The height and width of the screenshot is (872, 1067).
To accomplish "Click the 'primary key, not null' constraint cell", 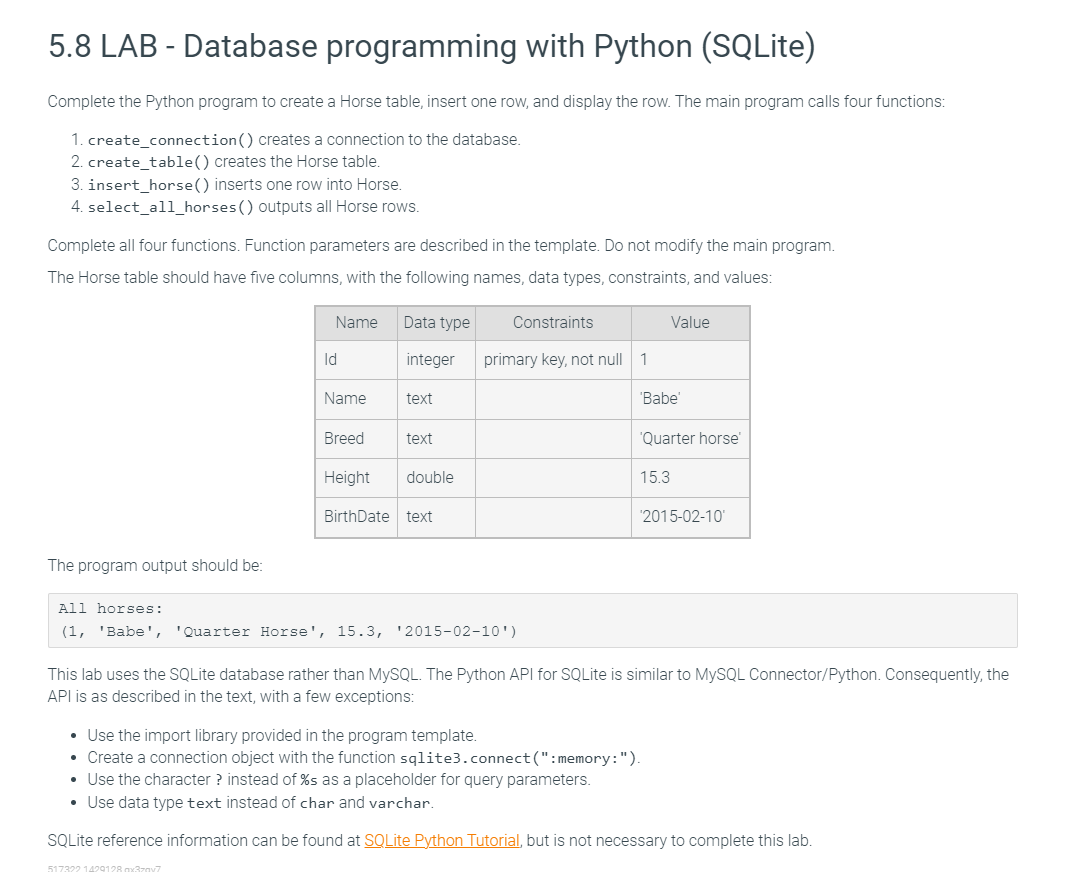I will click(552, 359).
